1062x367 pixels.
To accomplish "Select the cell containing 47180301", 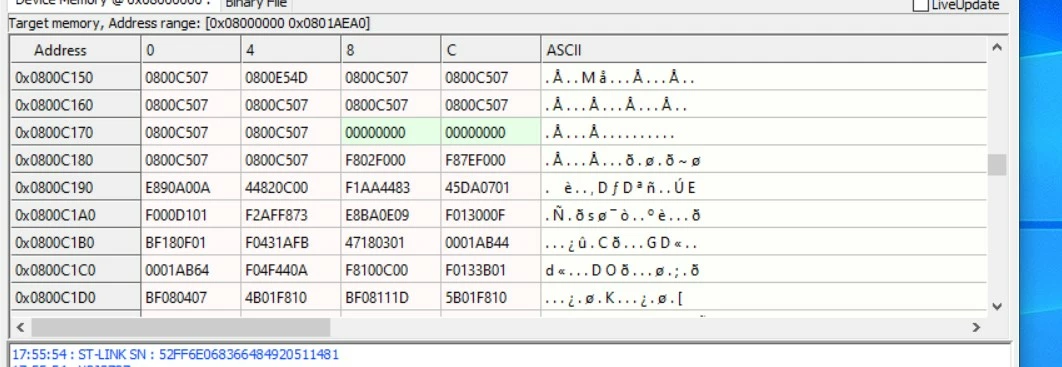I will [x=391, y=242].
